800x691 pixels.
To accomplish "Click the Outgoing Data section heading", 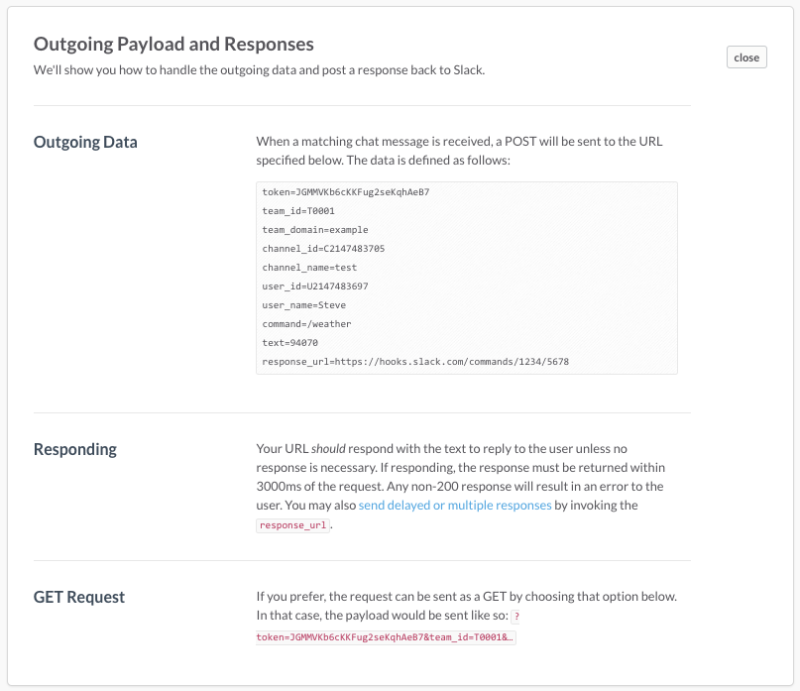I will (x=85, y=142).
